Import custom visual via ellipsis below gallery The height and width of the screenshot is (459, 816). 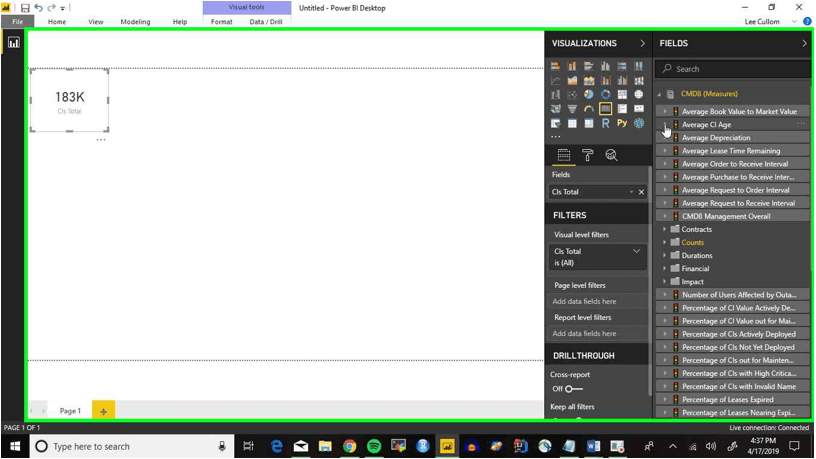click(556, 137)
